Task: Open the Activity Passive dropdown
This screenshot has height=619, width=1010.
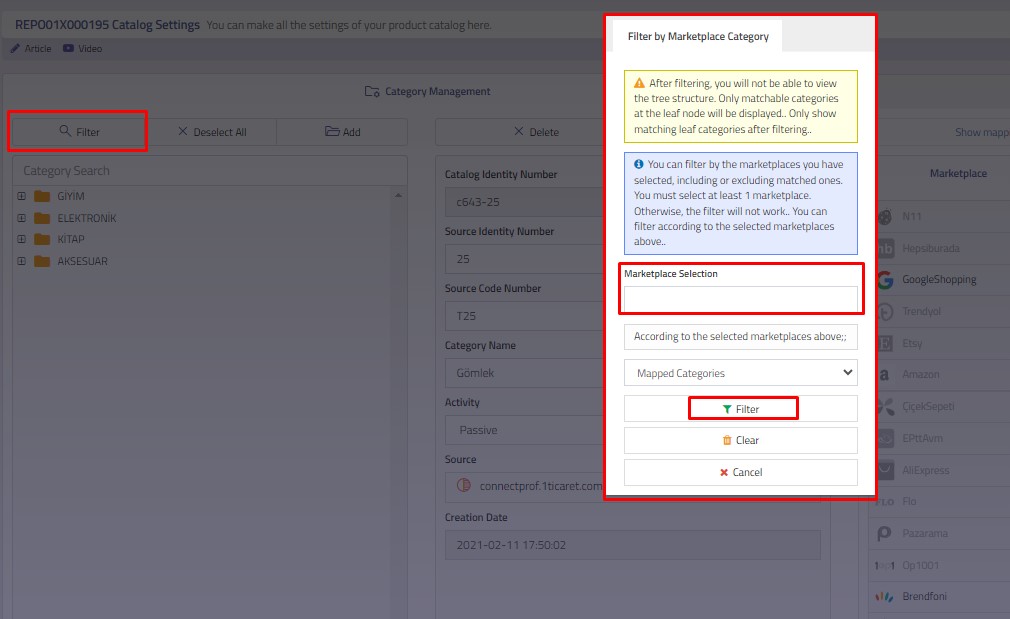Action: (520, 430)
